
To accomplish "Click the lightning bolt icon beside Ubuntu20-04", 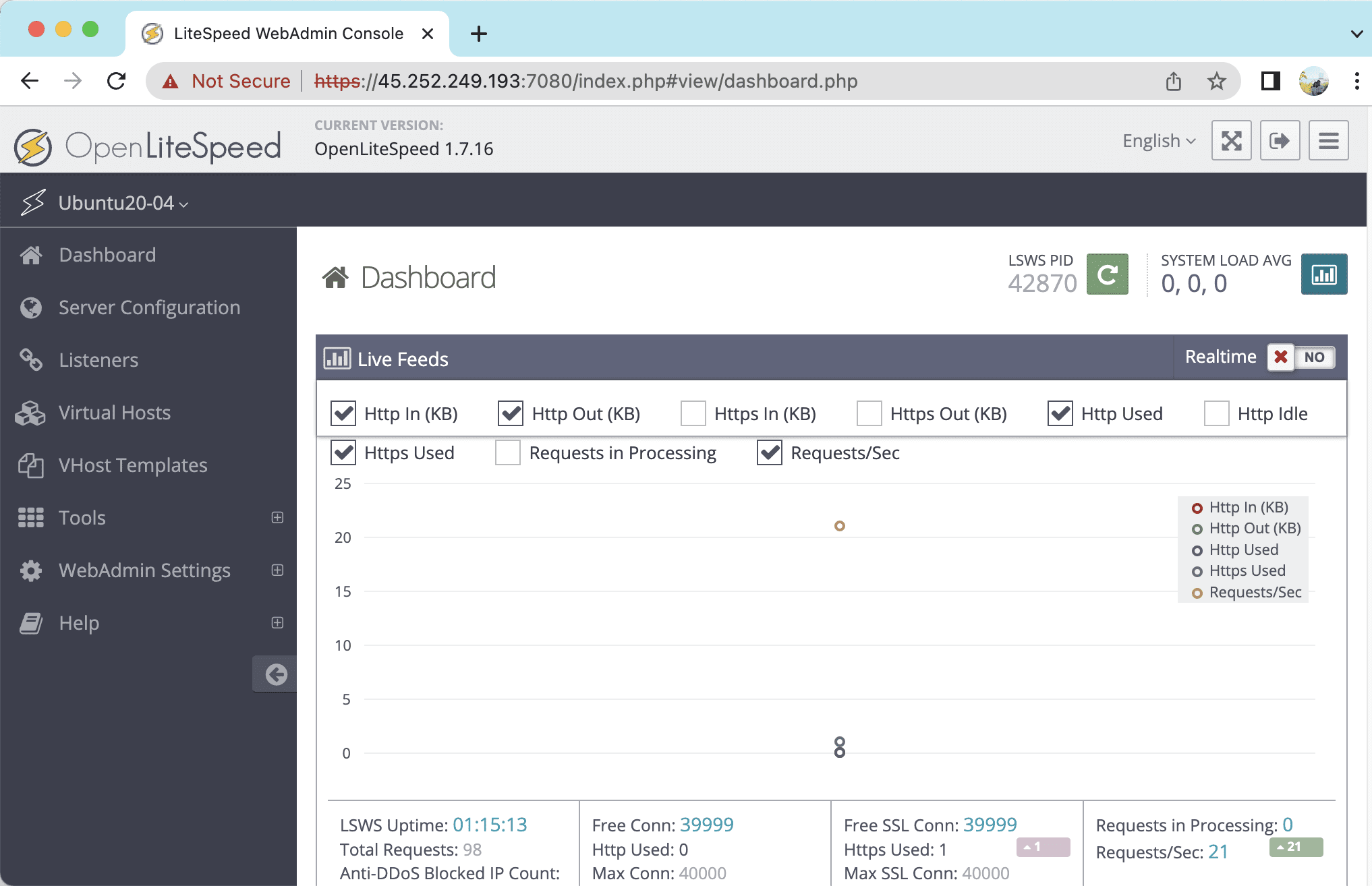I will [x=32, y=202].
